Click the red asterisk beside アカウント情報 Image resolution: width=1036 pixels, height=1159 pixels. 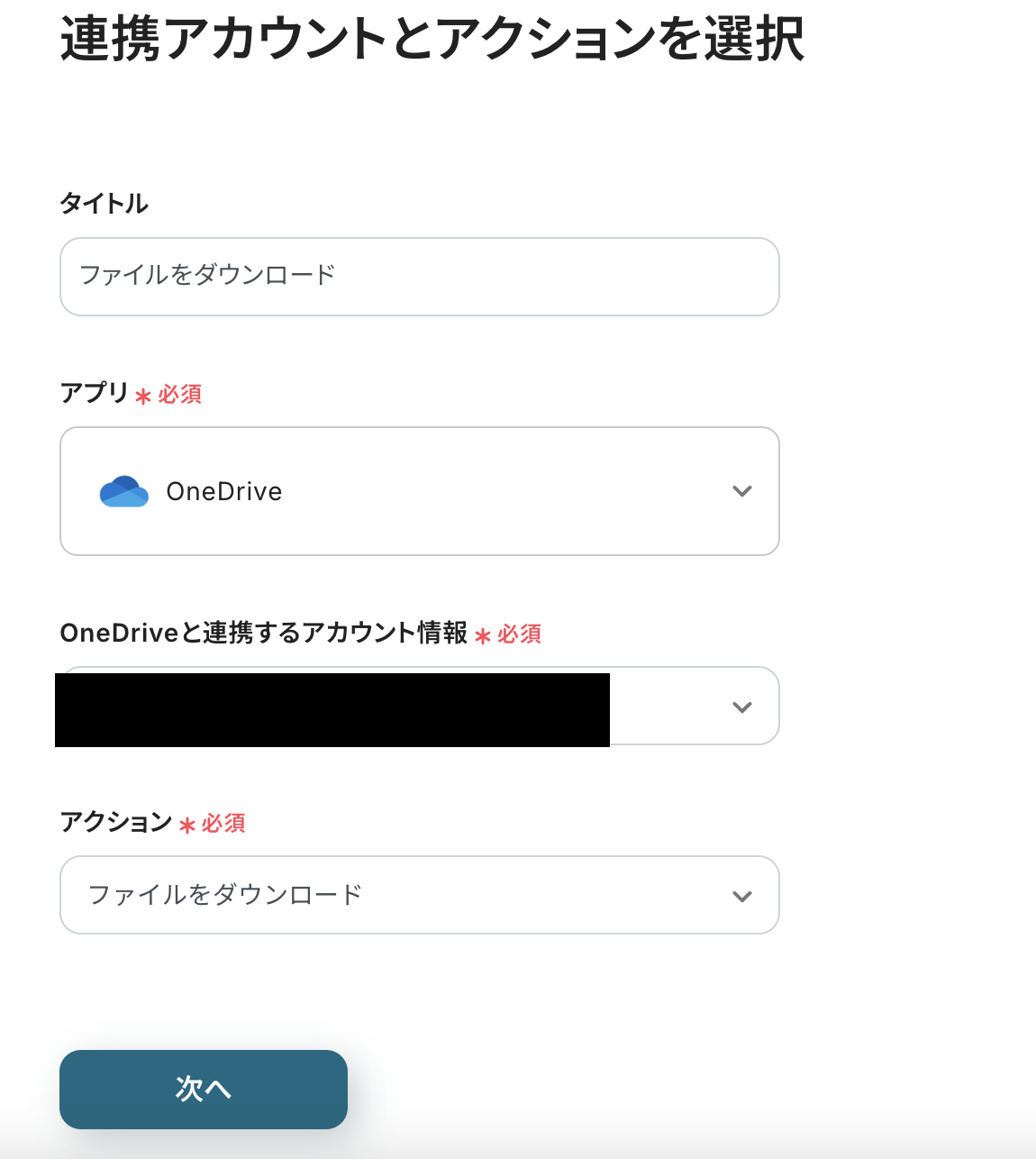coord(483,636)
